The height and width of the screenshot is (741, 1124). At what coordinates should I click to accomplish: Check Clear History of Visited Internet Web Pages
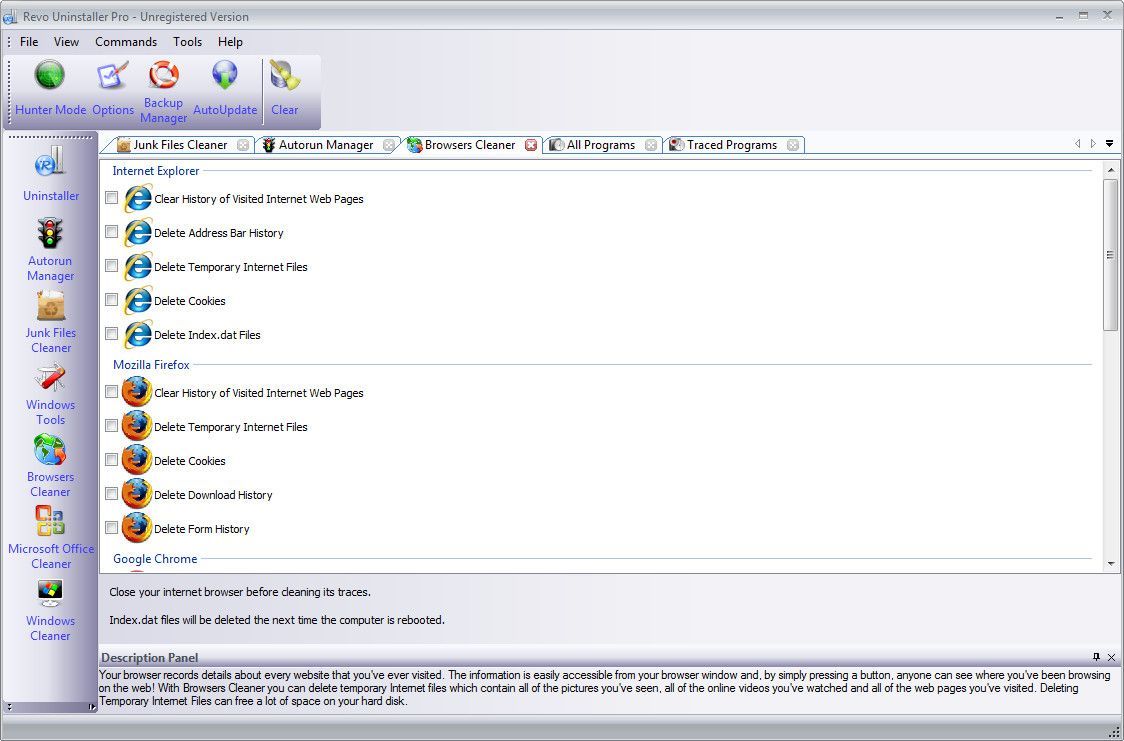click(x=111, y=198)
